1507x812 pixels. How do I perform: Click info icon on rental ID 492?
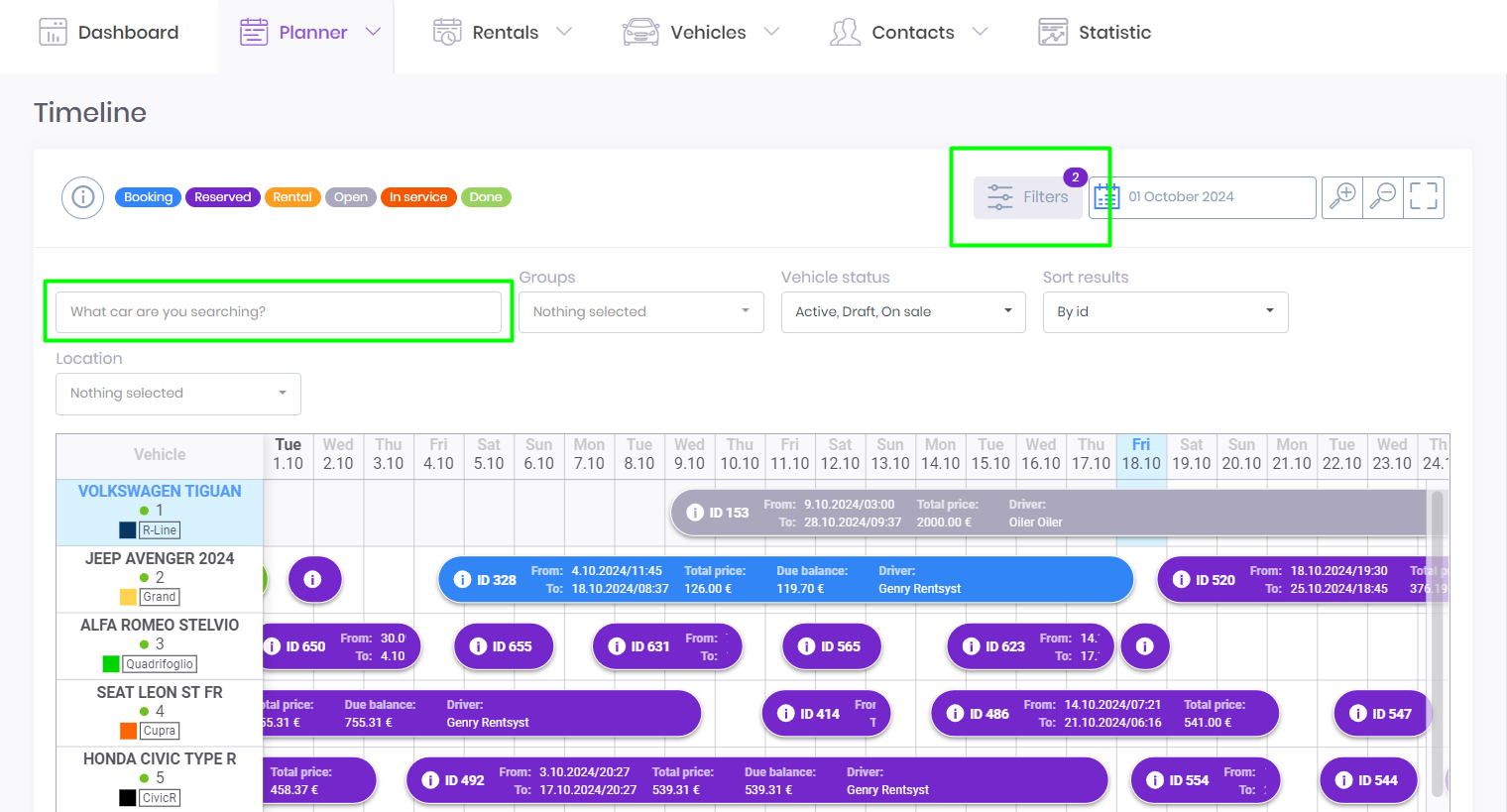(x=430, y=780)
